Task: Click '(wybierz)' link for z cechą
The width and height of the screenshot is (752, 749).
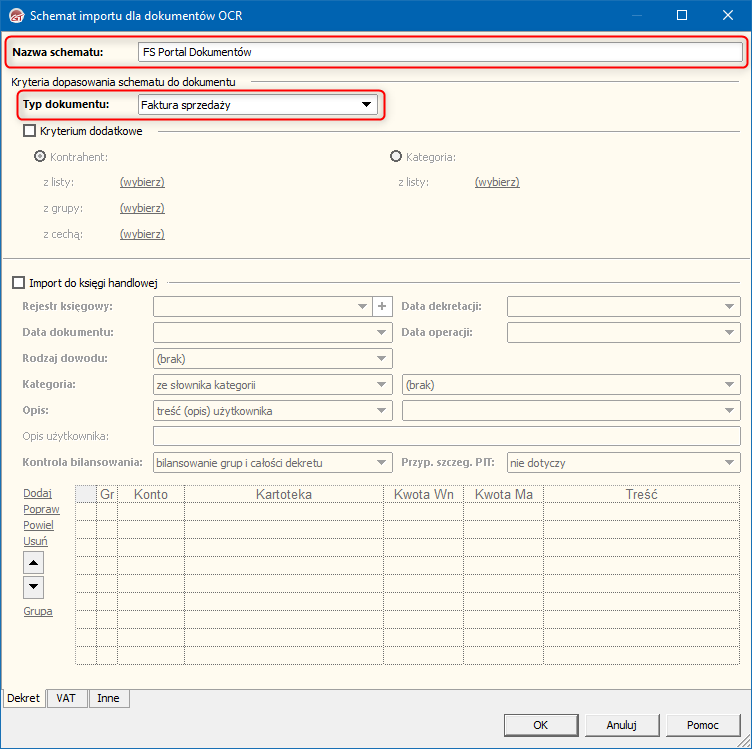Action: [x=142, y=234]
